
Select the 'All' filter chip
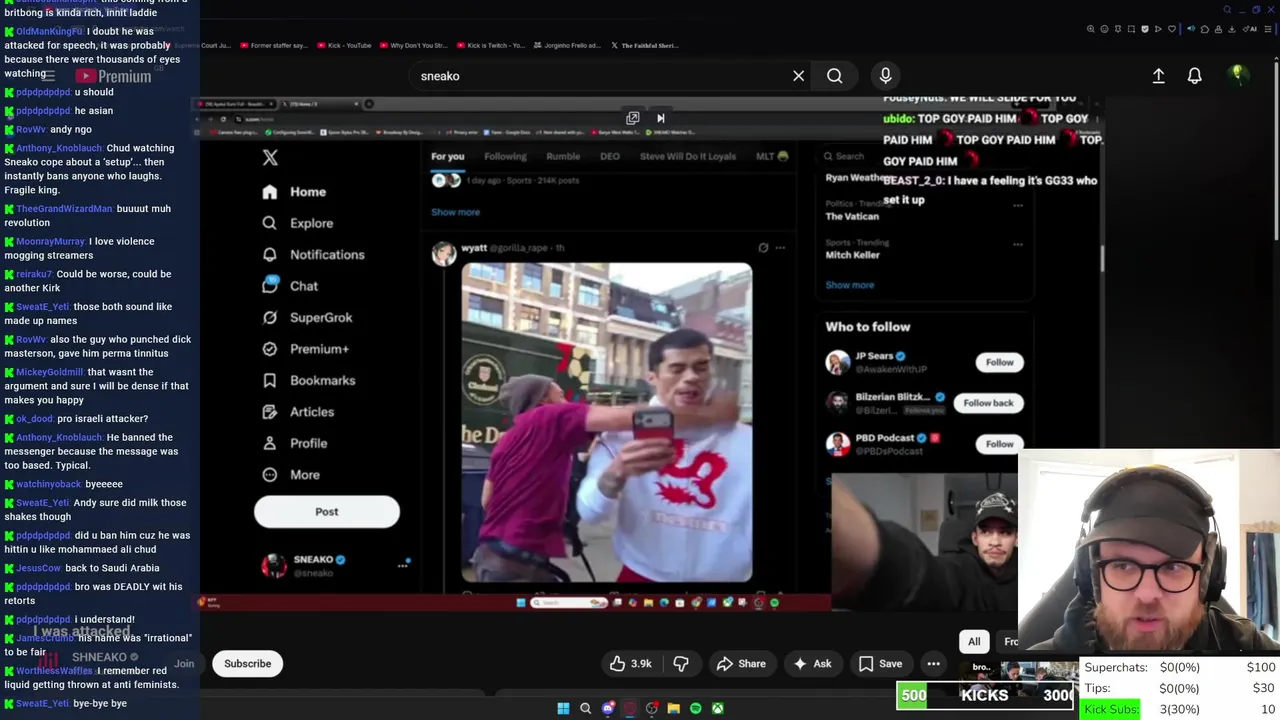pyautogui.click(x=974, y=641)
